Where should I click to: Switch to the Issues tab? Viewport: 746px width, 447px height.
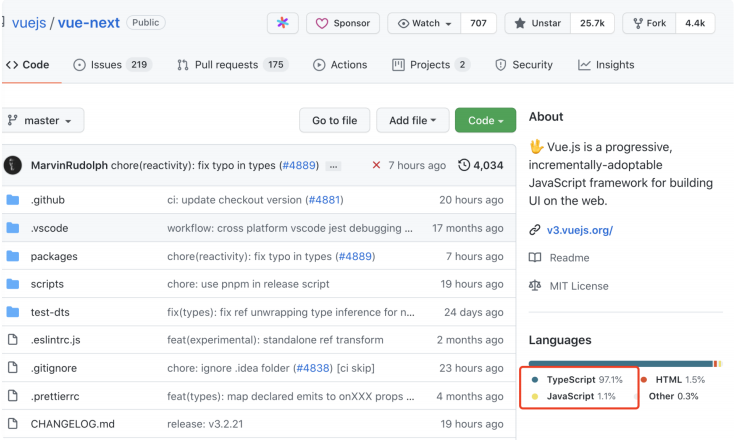click(x=111, y=65)
